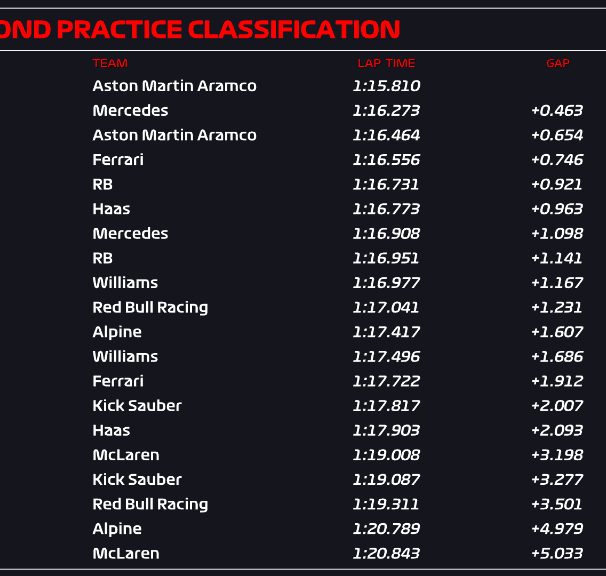The image size is (606, 576).
Task: Select the Ferrari entry with gap +0.746
Action: pos(303,160)
